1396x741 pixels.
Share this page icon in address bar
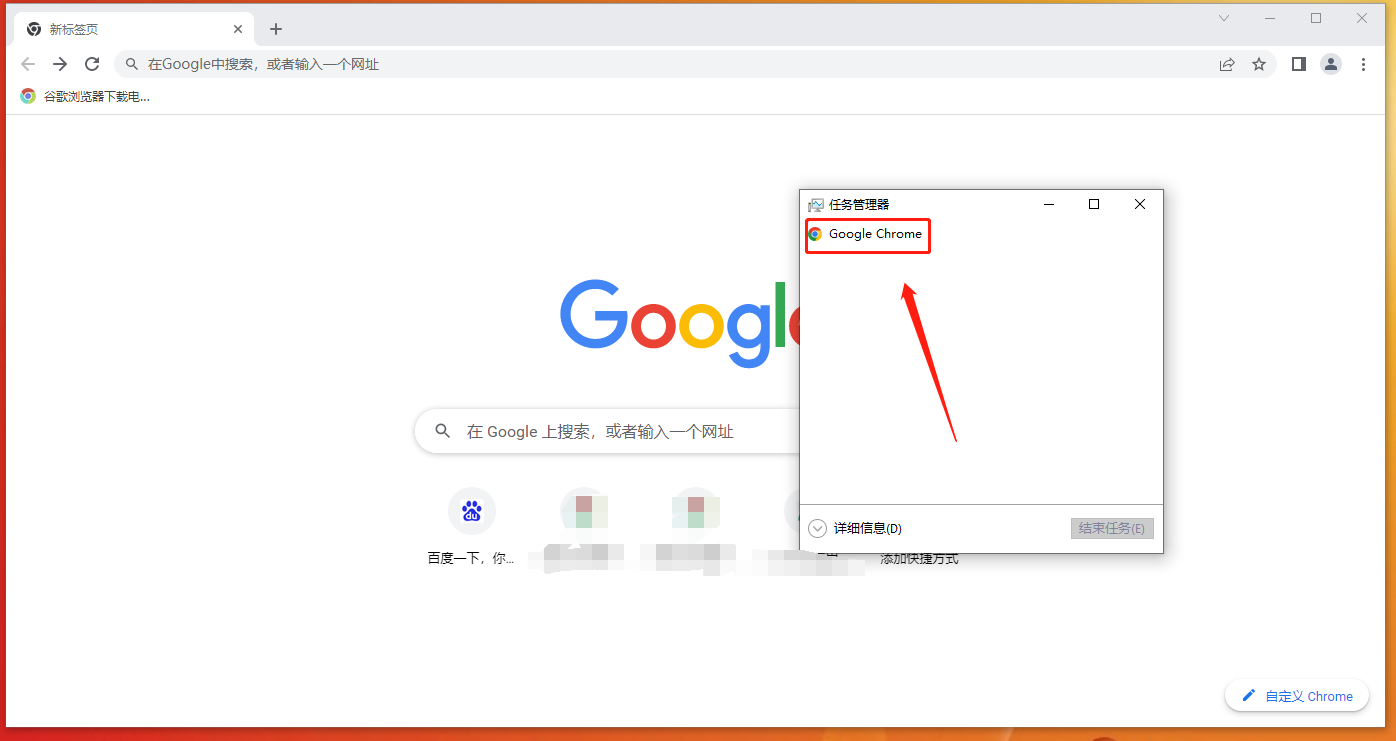pos(1227,64)
